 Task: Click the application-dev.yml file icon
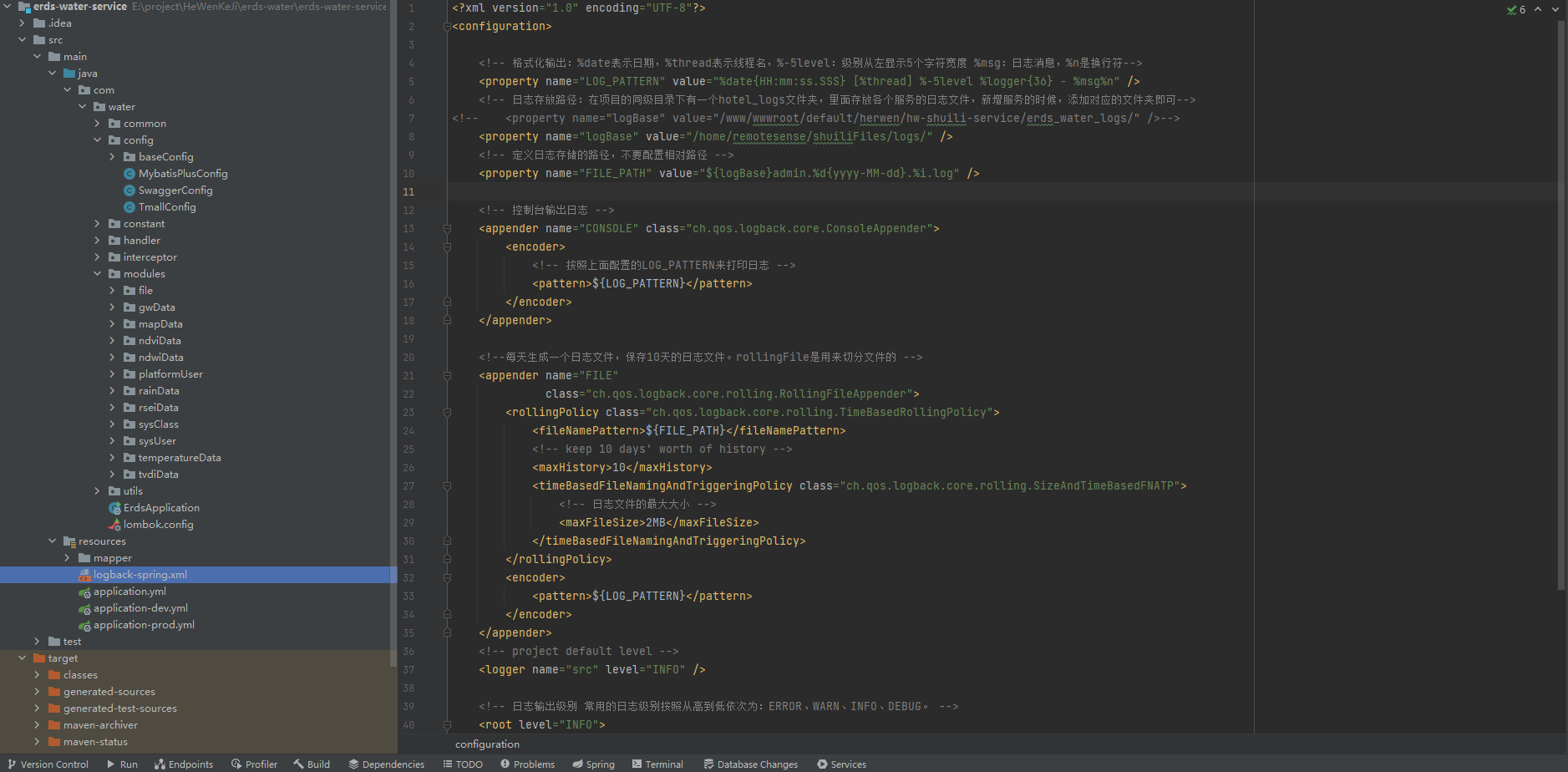click(84, 608)
